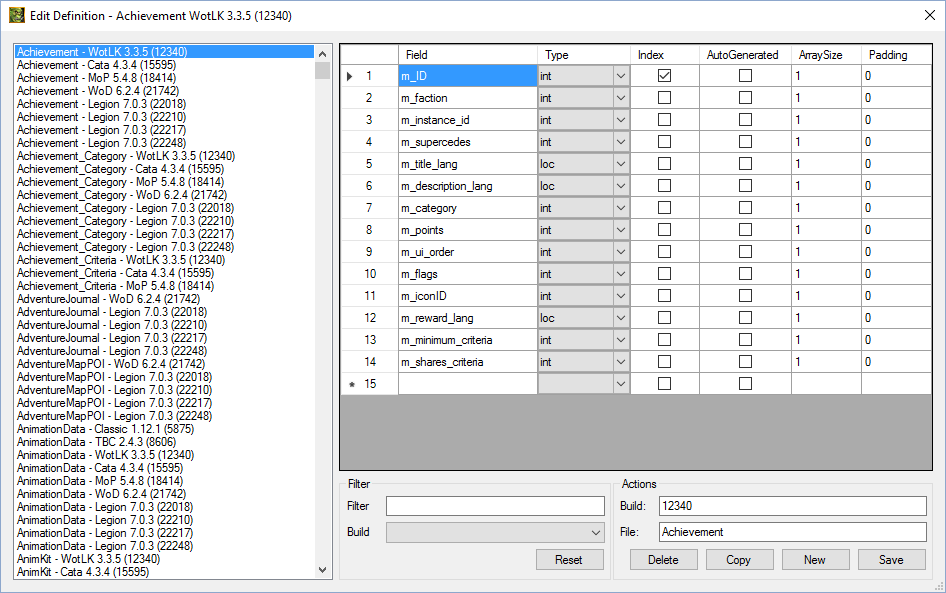
Task: Click the New button
Action: click(815, 559)
